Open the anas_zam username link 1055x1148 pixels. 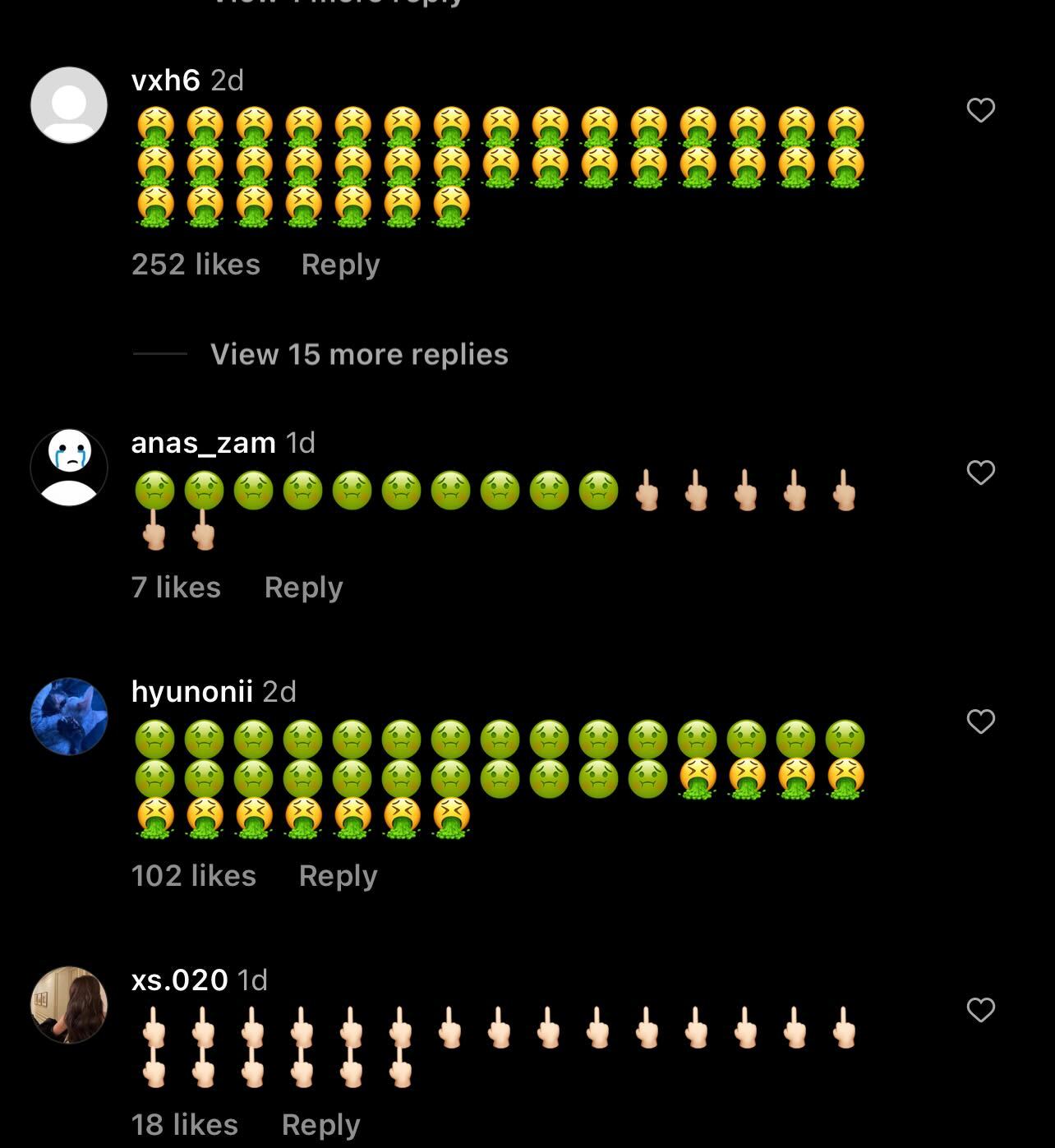[x=203, y=443]
